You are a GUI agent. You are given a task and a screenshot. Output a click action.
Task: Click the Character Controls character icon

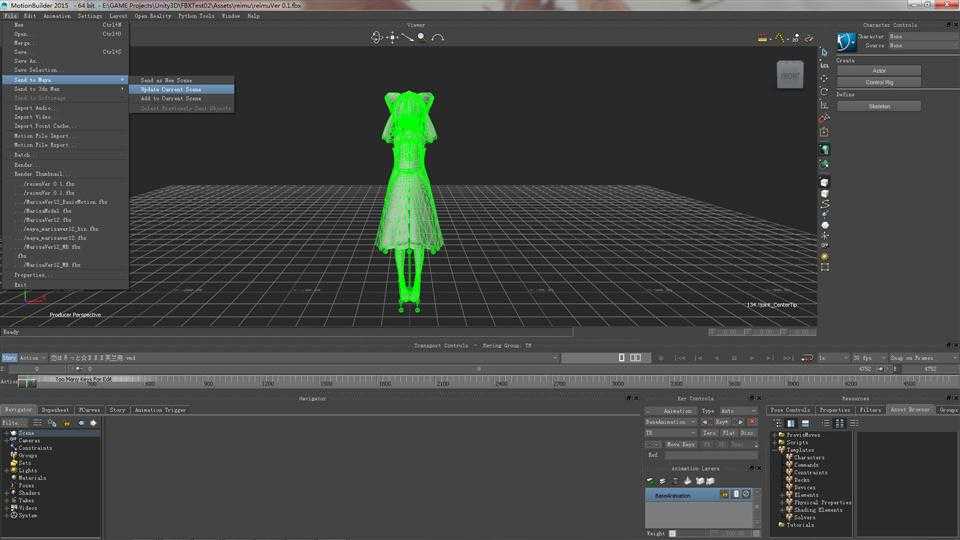pyautogui.click(x=846, y=42)
